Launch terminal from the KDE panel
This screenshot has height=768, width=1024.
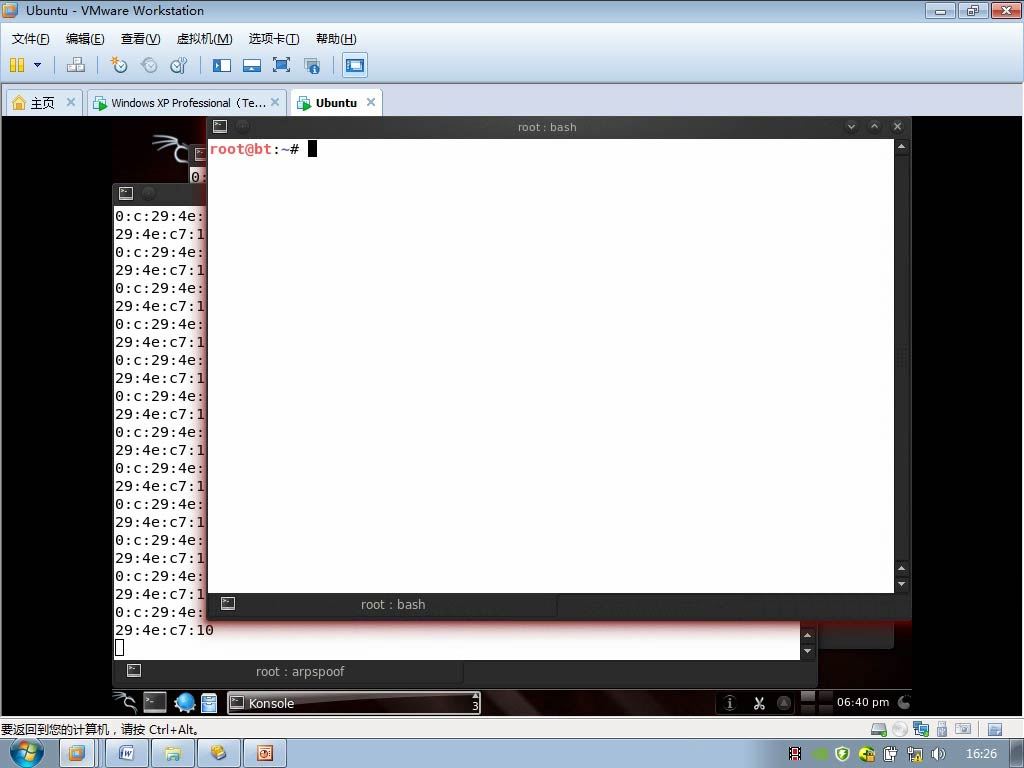[155, 703]
